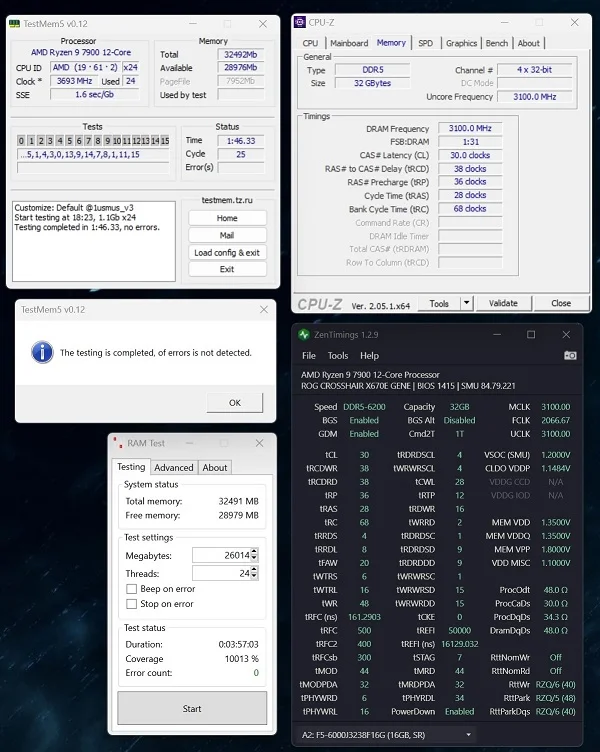Click the Coverage 10013 % value
Screen dimensions: 600x752
[241, 658]
